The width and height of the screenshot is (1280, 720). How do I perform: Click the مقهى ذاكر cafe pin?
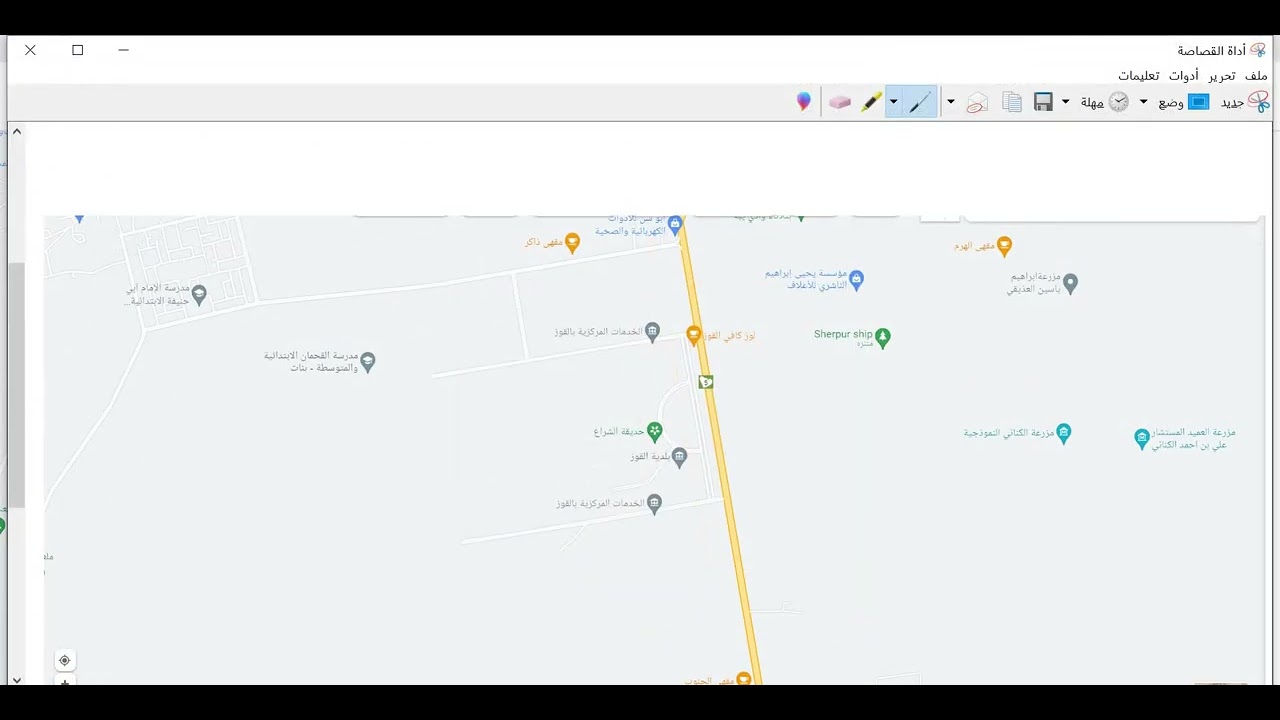pos(572,242)
